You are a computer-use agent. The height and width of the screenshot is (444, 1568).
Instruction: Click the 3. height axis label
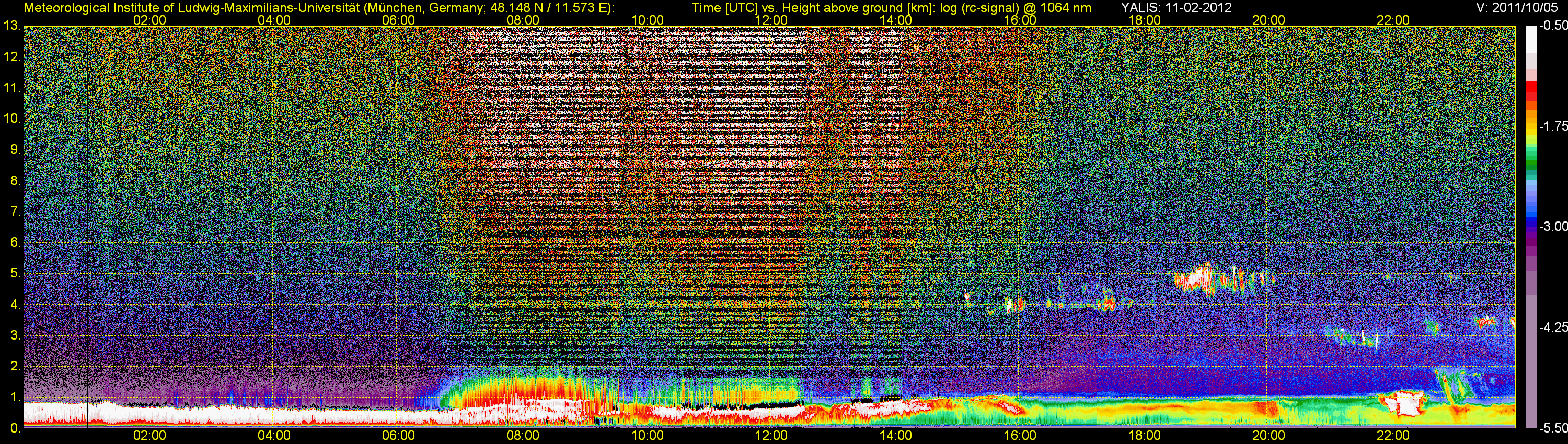[x=15, y=335]
